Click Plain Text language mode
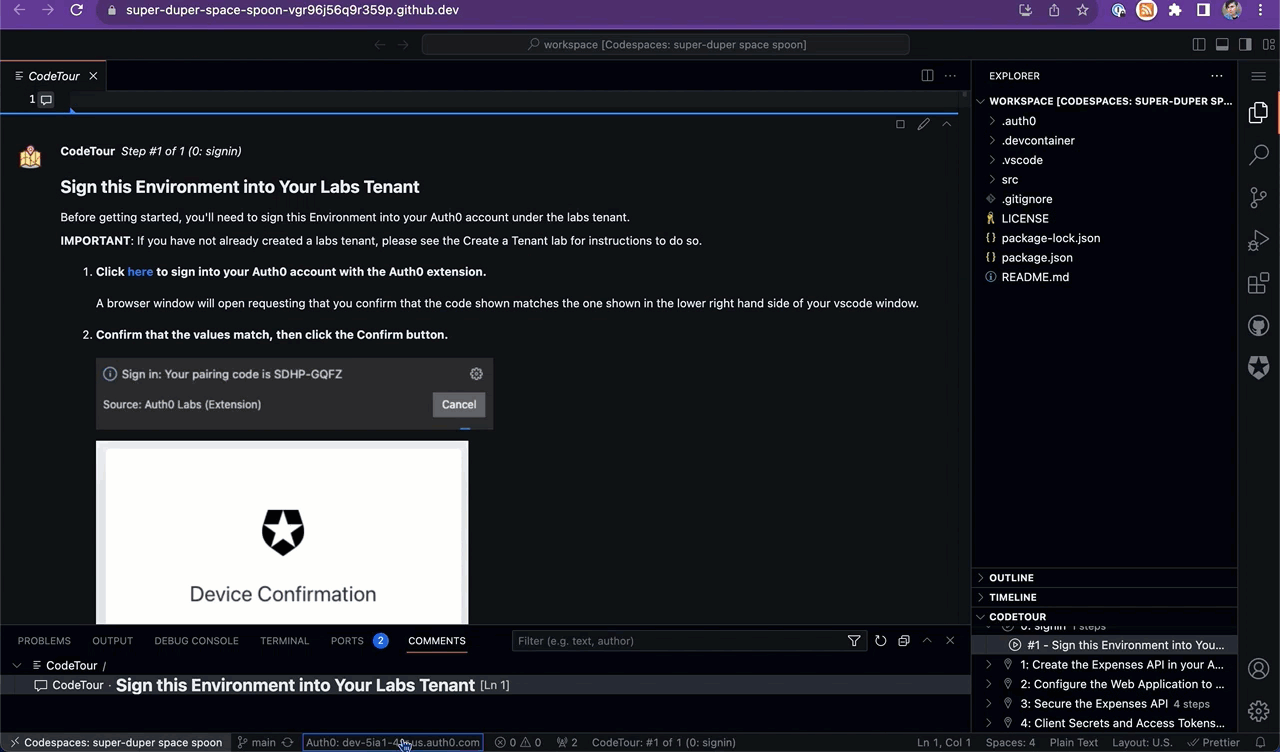This screenshot has width=1280, height=752. pyautogui.click(x=1074, y=743)
